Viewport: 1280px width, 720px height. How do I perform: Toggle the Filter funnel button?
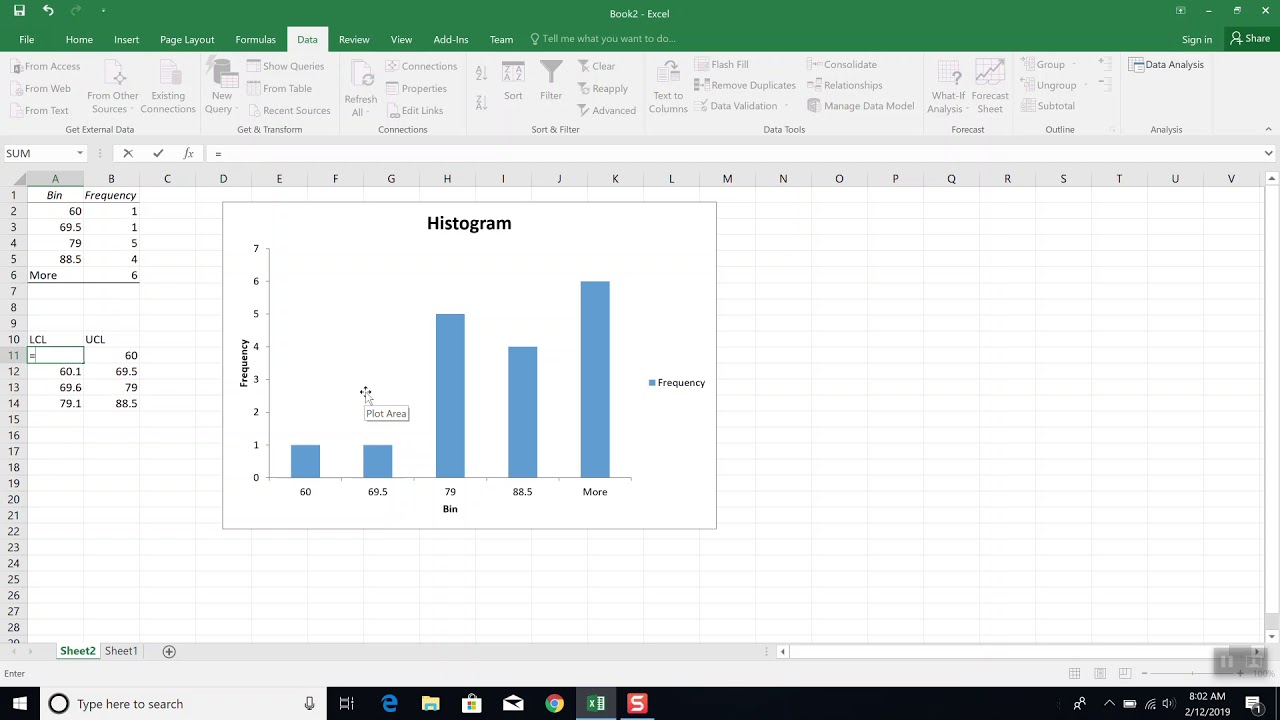(x=551, y=81)
